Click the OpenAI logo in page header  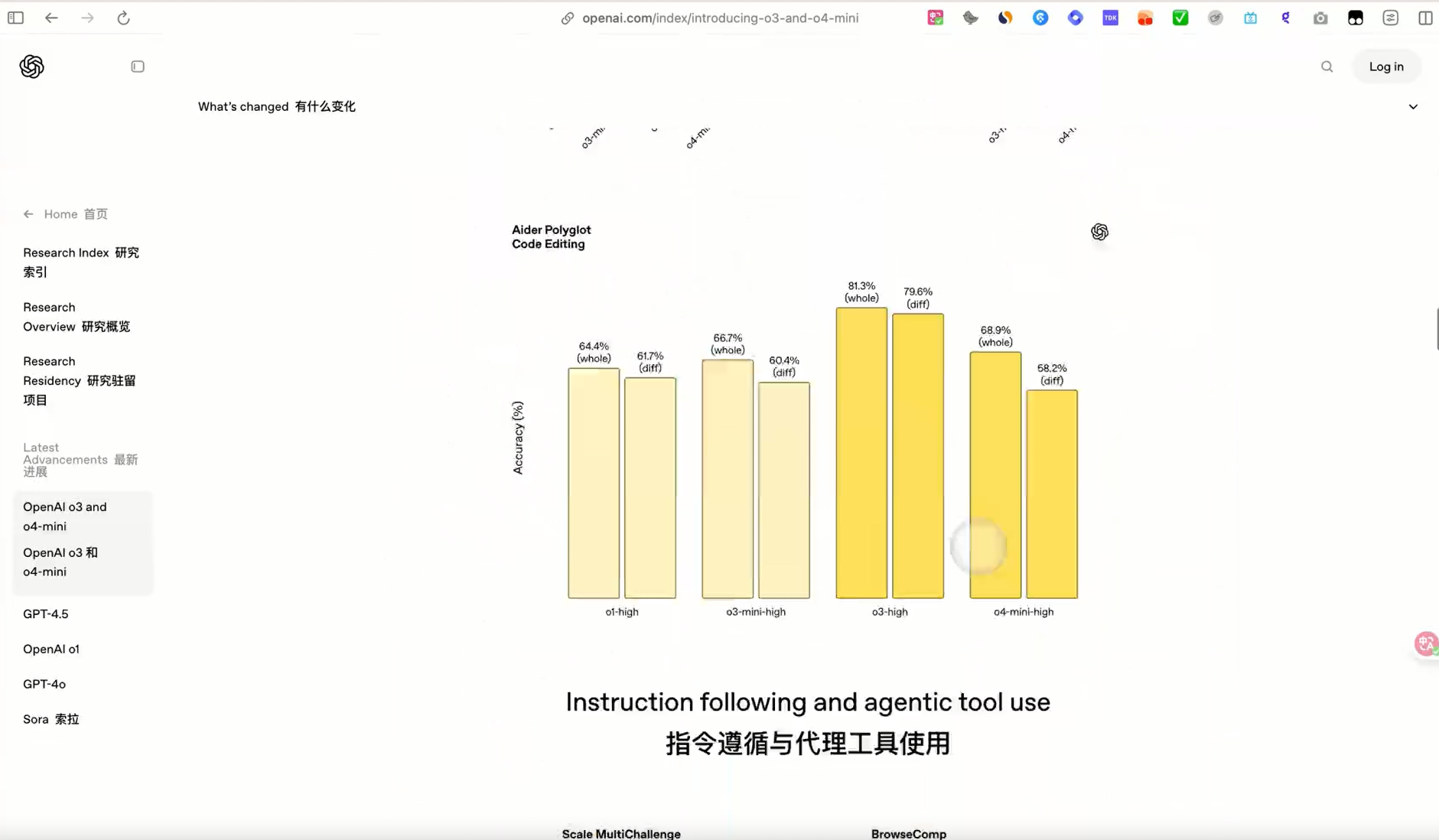32,67
